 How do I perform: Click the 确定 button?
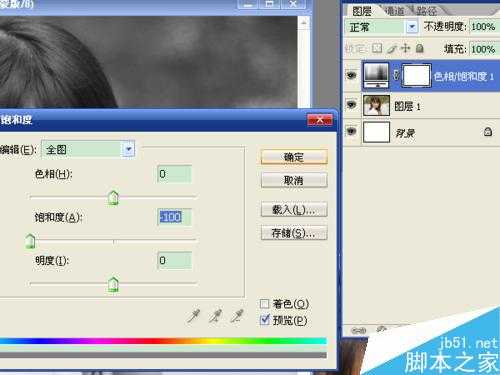[x=294, y=157]
